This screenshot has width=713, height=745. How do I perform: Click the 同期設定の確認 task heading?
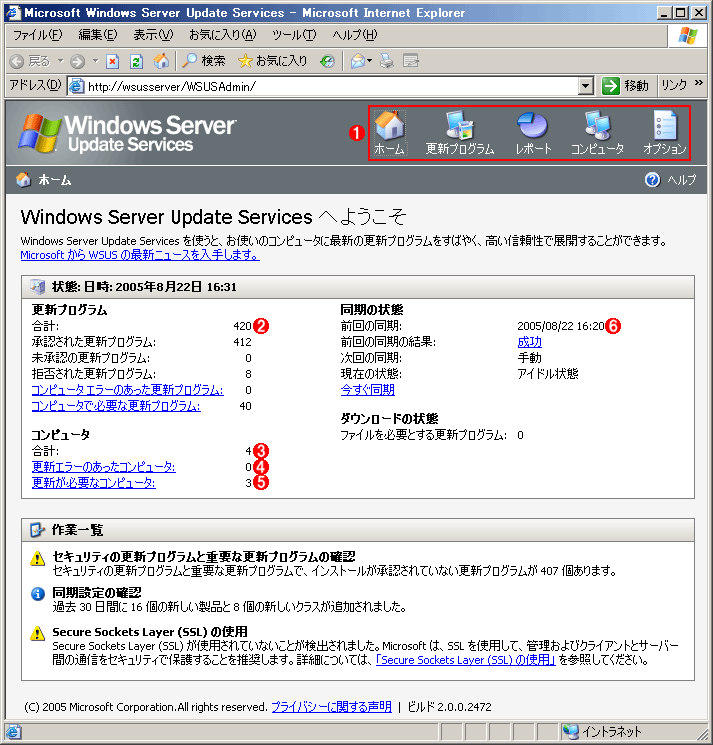[96, 592]
